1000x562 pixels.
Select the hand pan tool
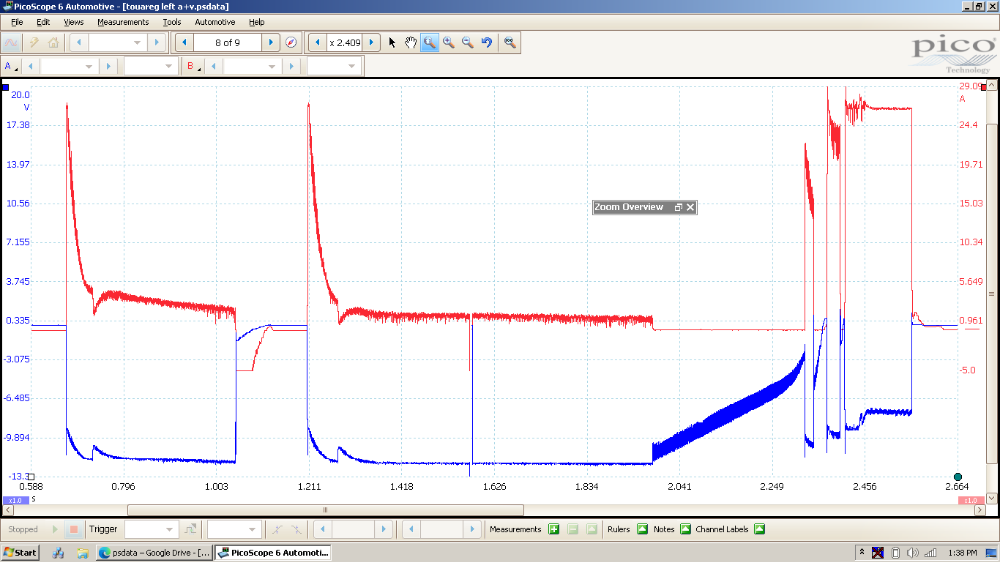pyautogui.click(x=410, y=42)
